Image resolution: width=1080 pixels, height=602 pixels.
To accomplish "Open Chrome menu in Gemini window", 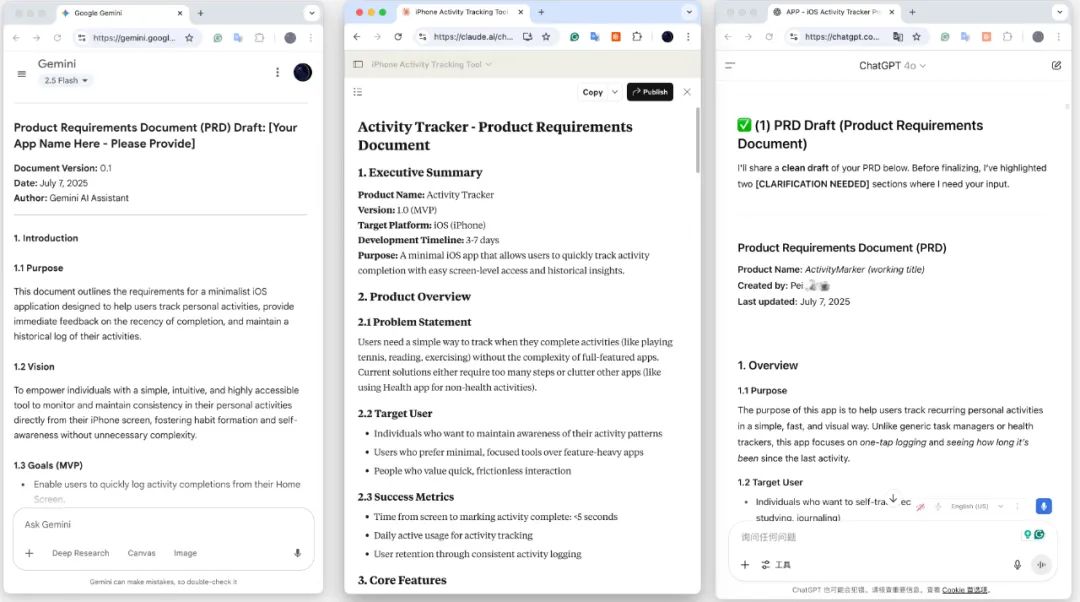I will pyautogui.click(x=311, y=38).
